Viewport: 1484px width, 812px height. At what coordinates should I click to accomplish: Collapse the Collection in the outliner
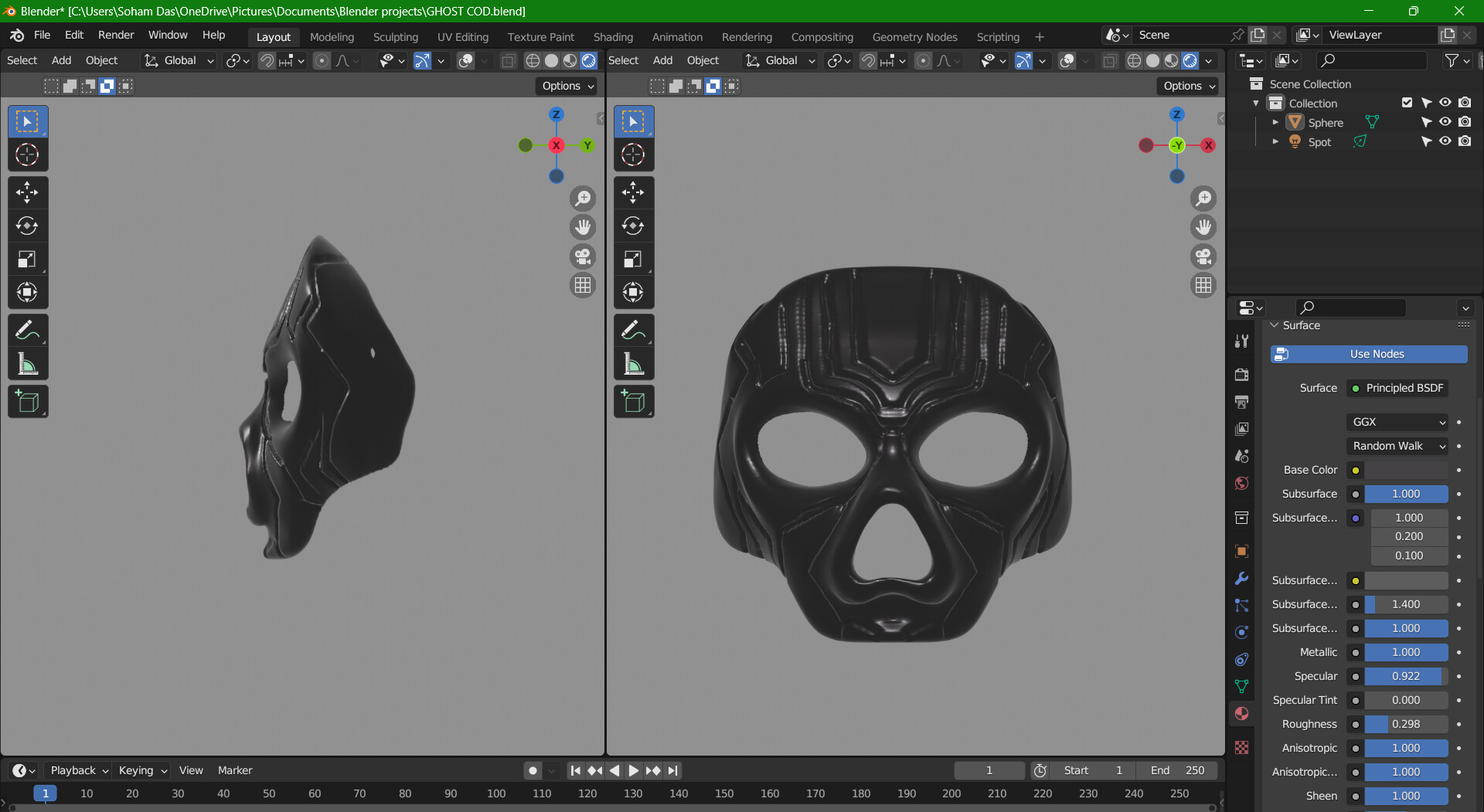(1255, 102)
